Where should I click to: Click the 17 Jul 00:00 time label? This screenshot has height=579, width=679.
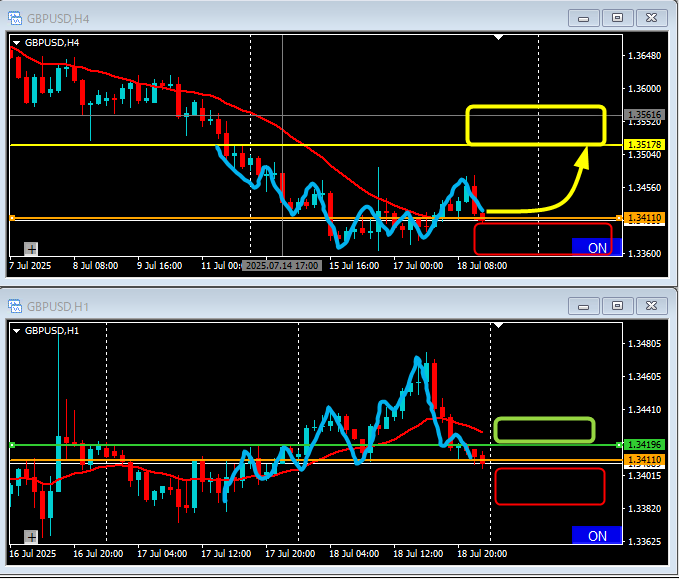[418, 265]
